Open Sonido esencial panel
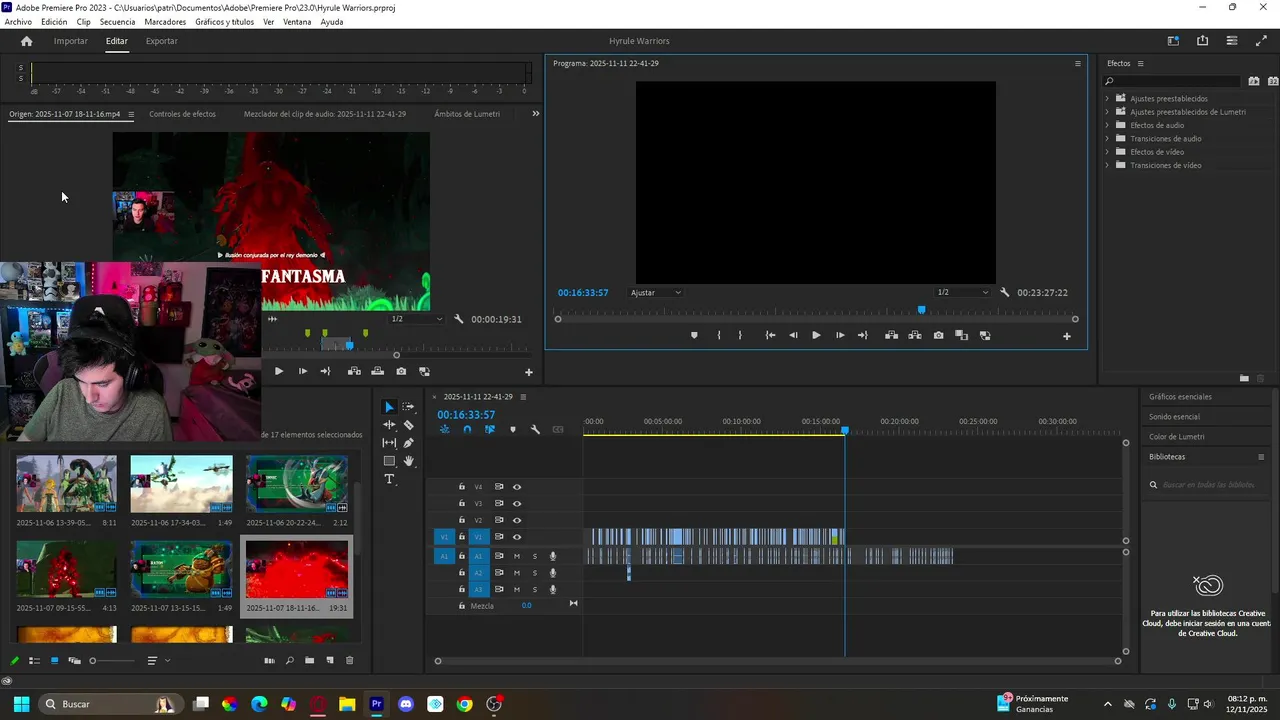 tap(1174, 417)
